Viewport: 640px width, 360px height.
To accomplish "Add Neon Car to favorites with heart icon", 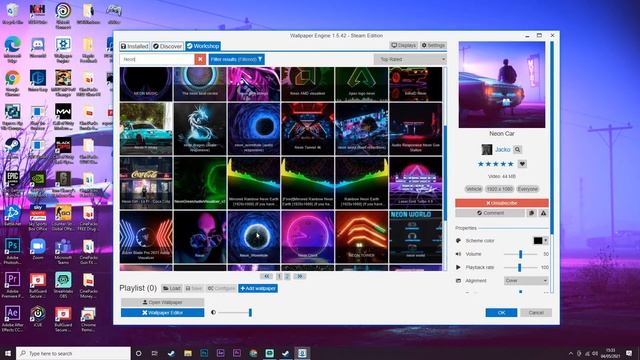I will pos(522,164).
